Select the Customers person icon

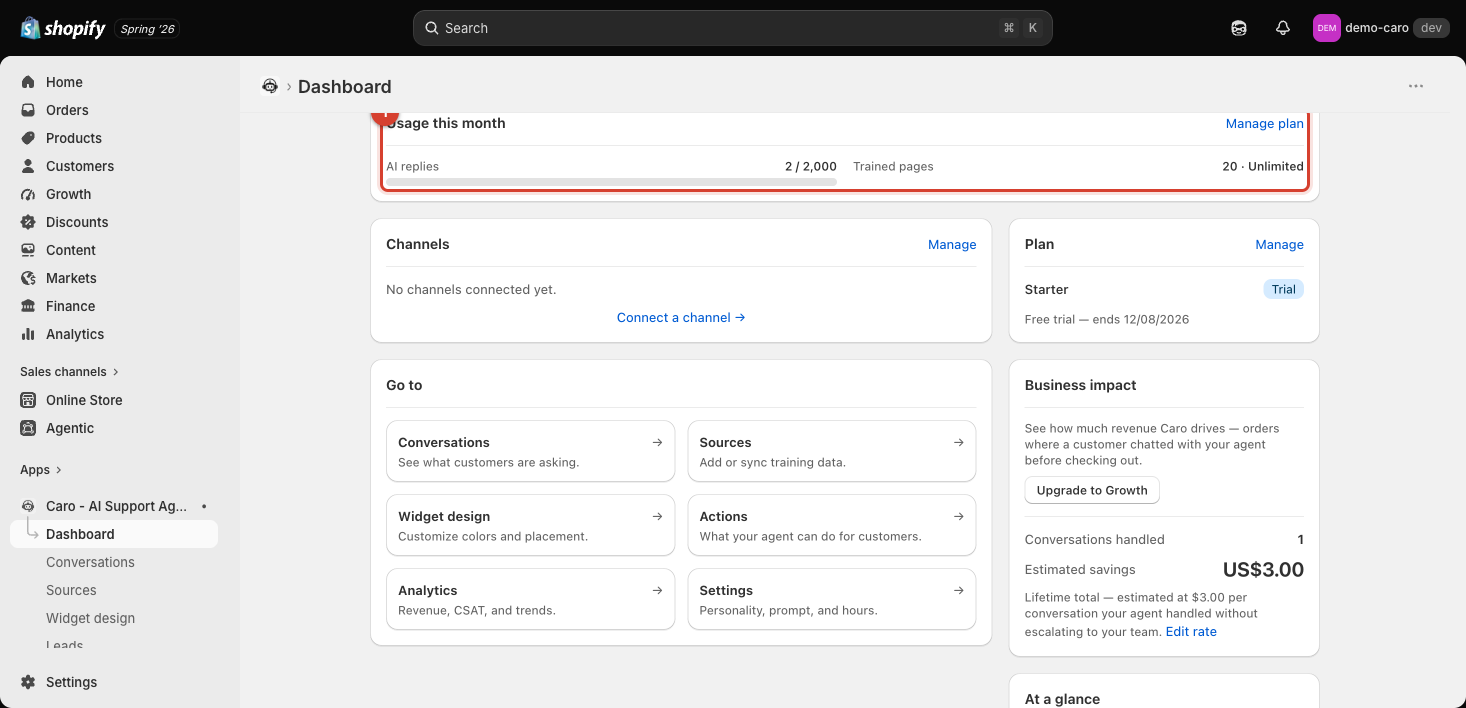28,166
